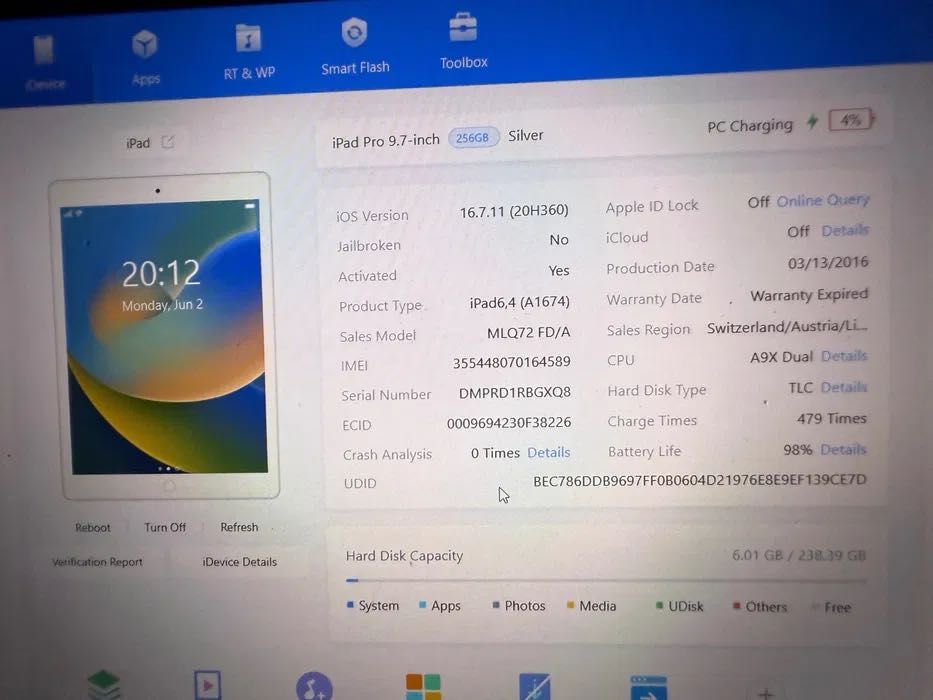The width and height of the screenshot is (933, 700).
Task: Open the RT & WP music folder icon
Action: [248, 39]
